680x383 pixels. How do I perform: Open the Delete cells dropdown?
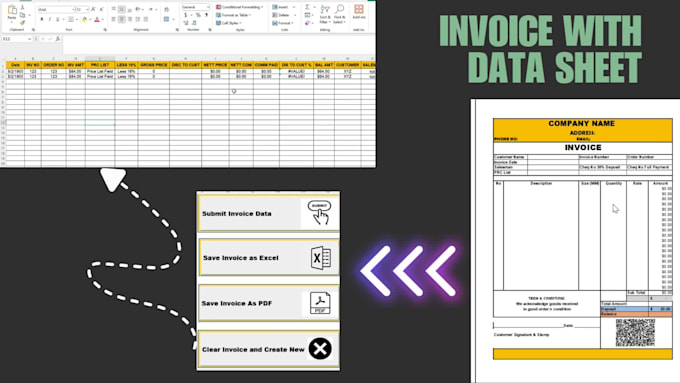284,15
